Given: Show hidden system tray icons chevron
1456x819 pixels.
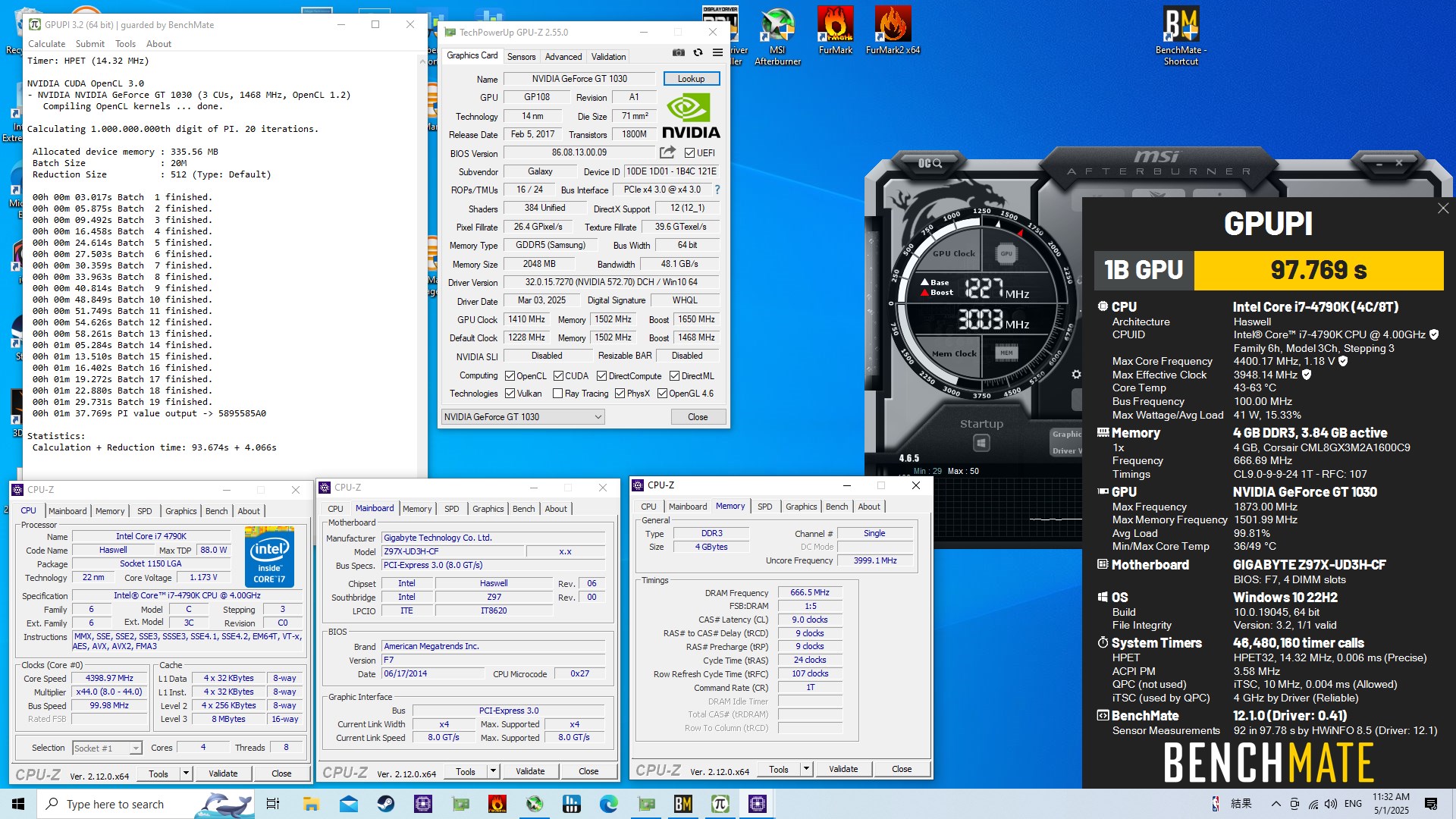Looking at the screenshot, I should [1276, 804].
